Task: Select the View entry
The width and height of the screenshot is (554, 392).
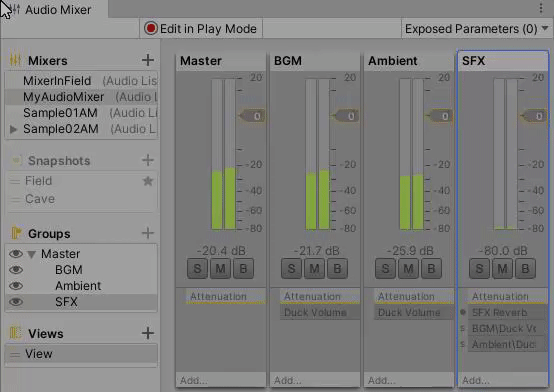Action: click(x=82, y=354)
